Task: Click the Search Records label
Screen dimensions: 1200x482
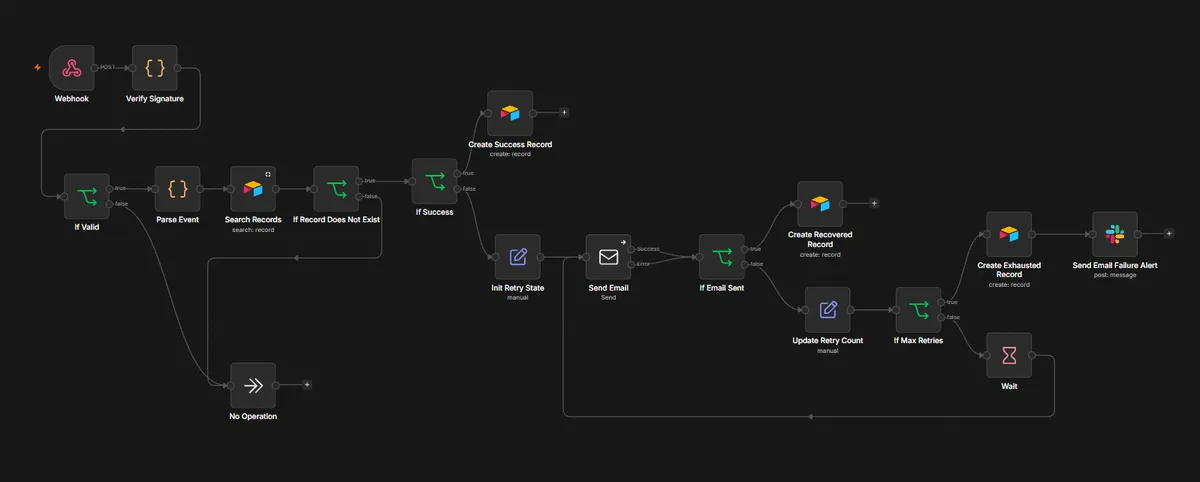Action: click(253, 220)
